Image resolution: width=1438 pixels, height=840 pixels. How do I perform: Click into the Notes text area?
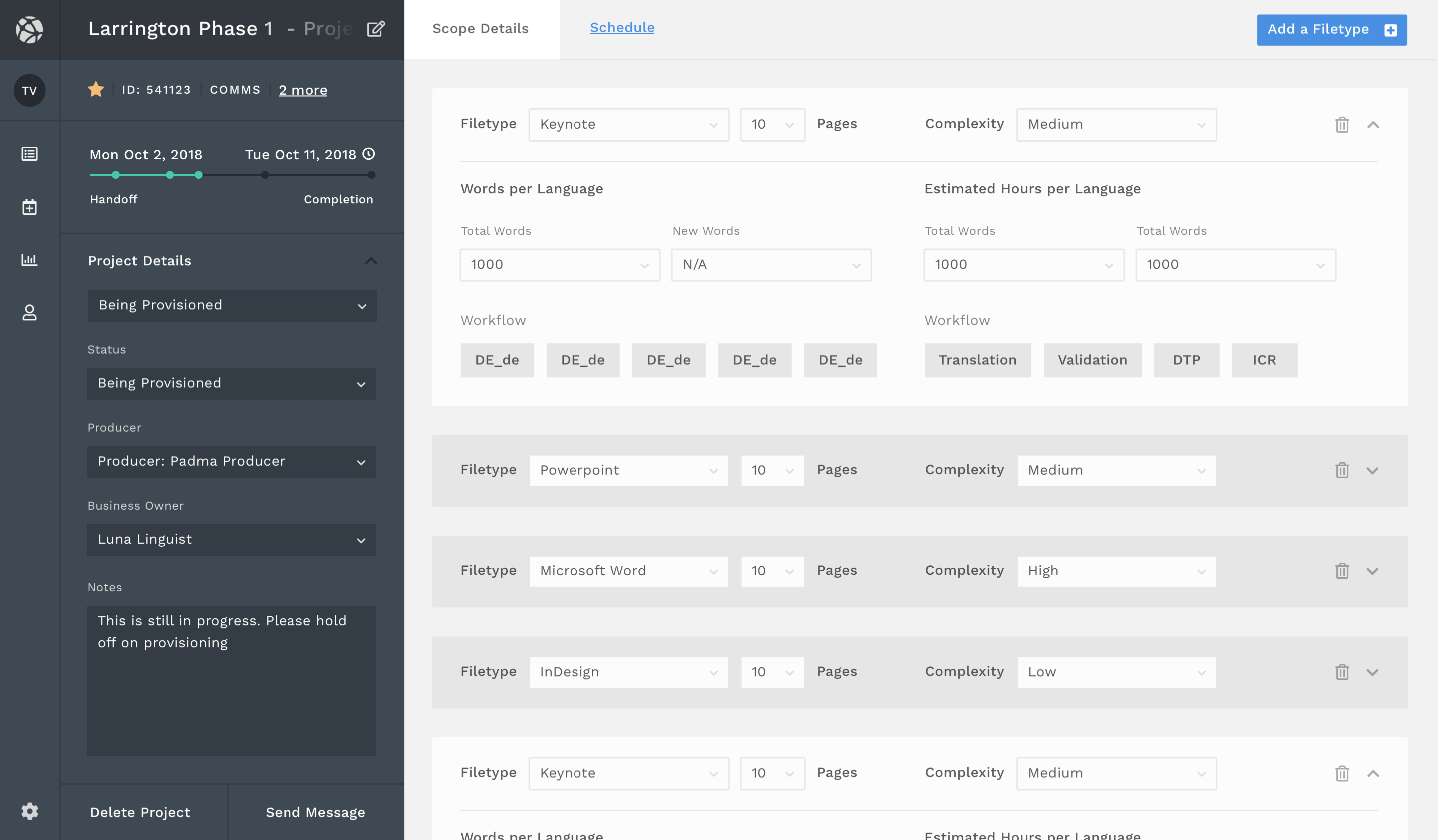coord(232,680)
